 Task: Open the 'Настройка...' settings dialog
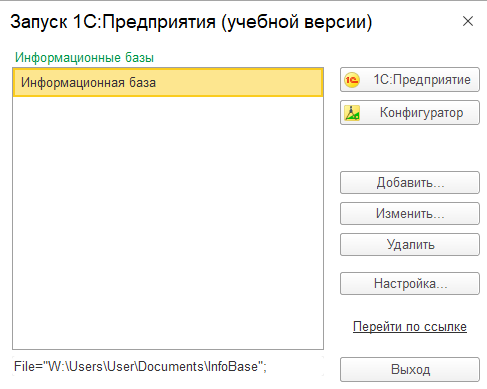pos(410,284)
